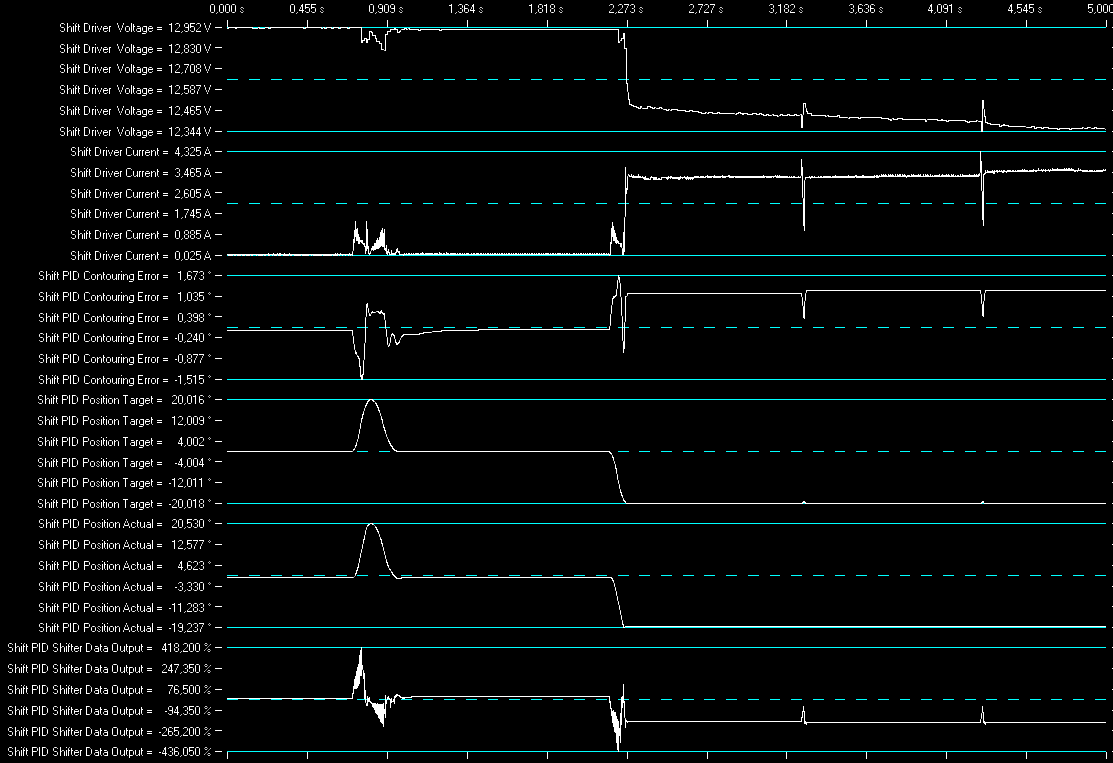Click the 0,000 s time origin label
The width and height of the screenshot is (1113, 763).
pyautogui.click(x=227, y=9)
